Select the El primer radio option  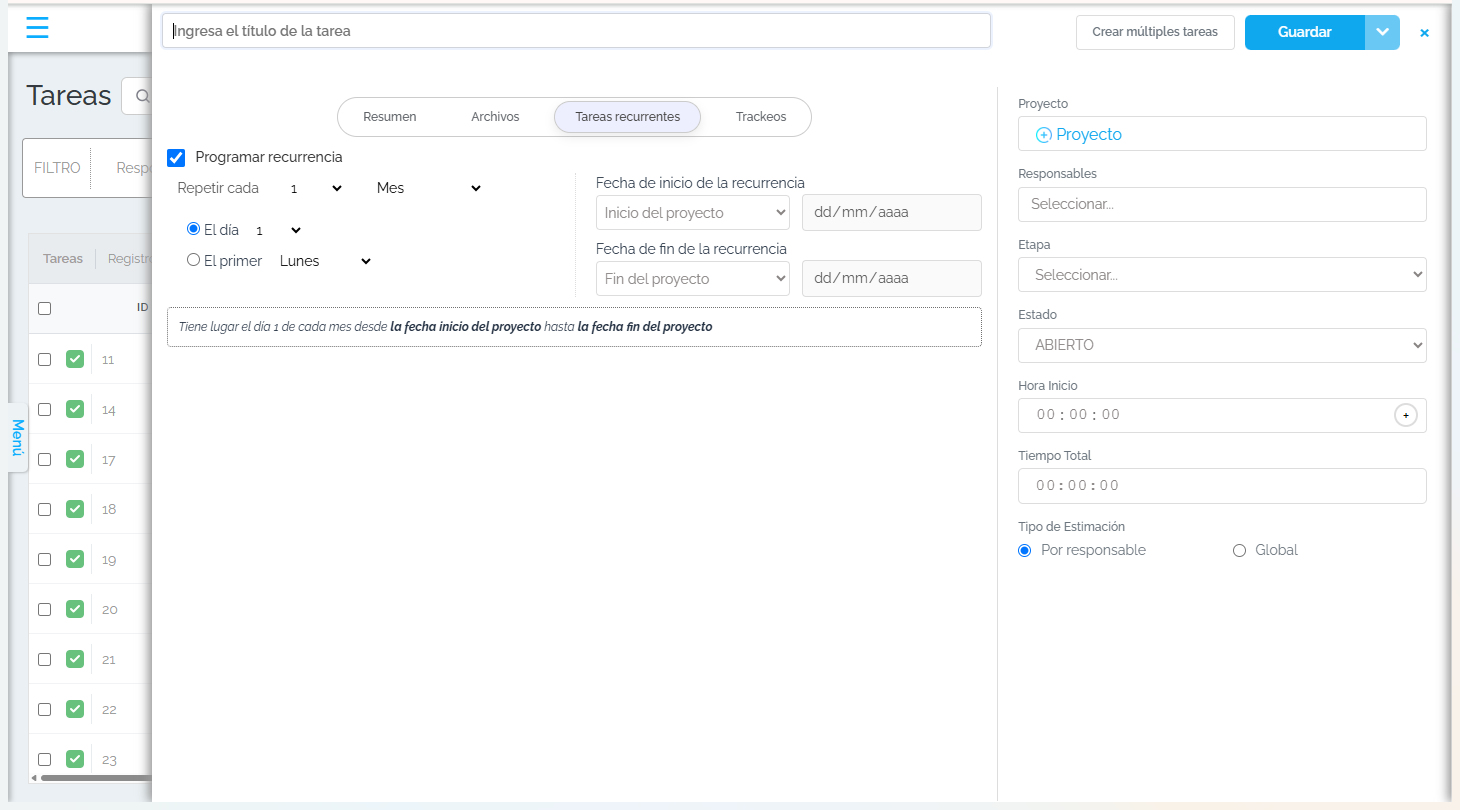pos(194,260)
